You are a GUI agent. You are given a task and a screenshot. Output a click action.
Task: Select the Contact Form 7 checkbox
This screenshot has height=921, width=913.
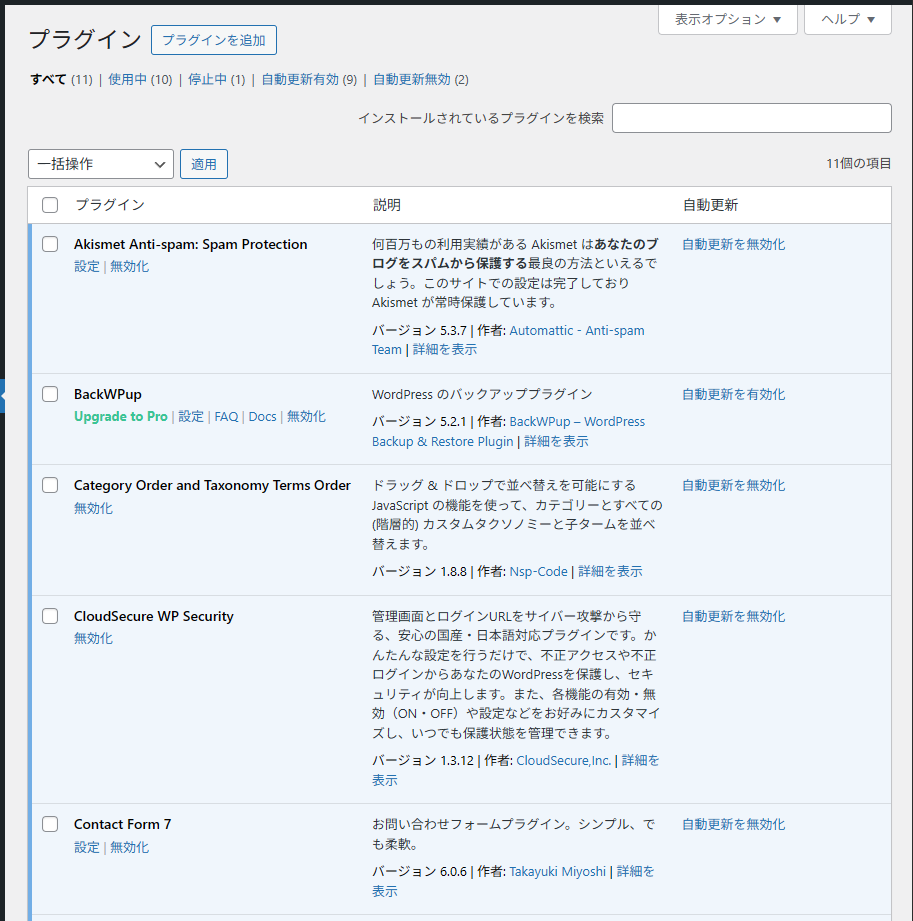coord(50,824)
